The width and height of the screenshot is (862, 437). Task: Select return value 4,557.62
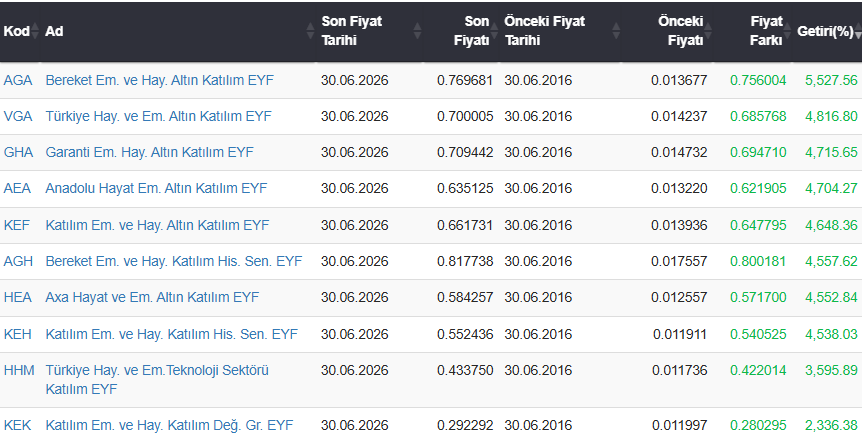(831, 261)
